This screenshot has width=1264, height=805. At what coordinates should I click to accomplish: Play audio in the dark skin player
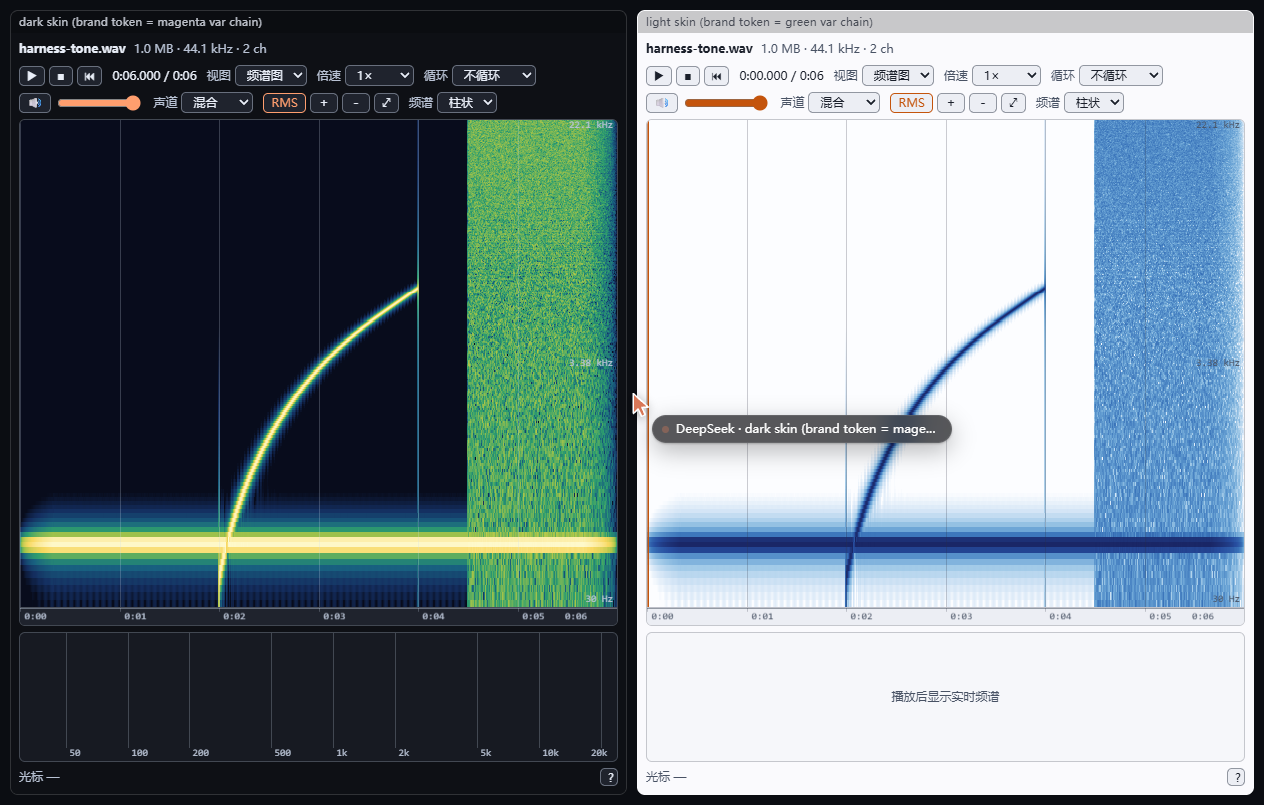[x=32, y=75]
